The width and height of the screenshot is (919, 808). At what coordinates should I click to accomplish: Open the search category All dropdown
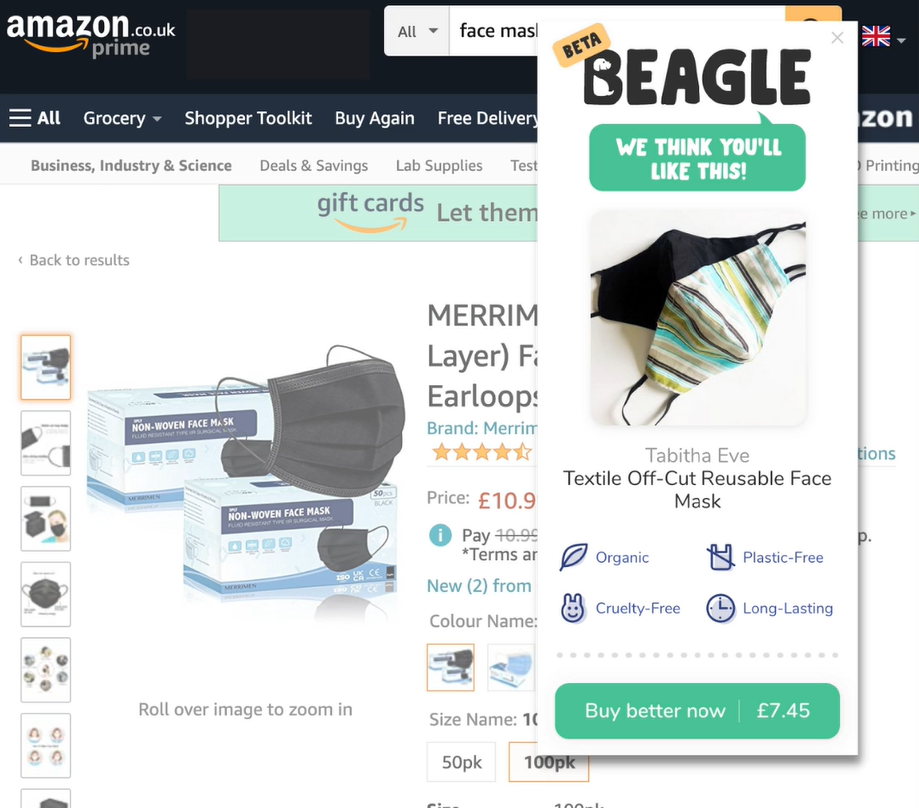(x=417, y=31)
